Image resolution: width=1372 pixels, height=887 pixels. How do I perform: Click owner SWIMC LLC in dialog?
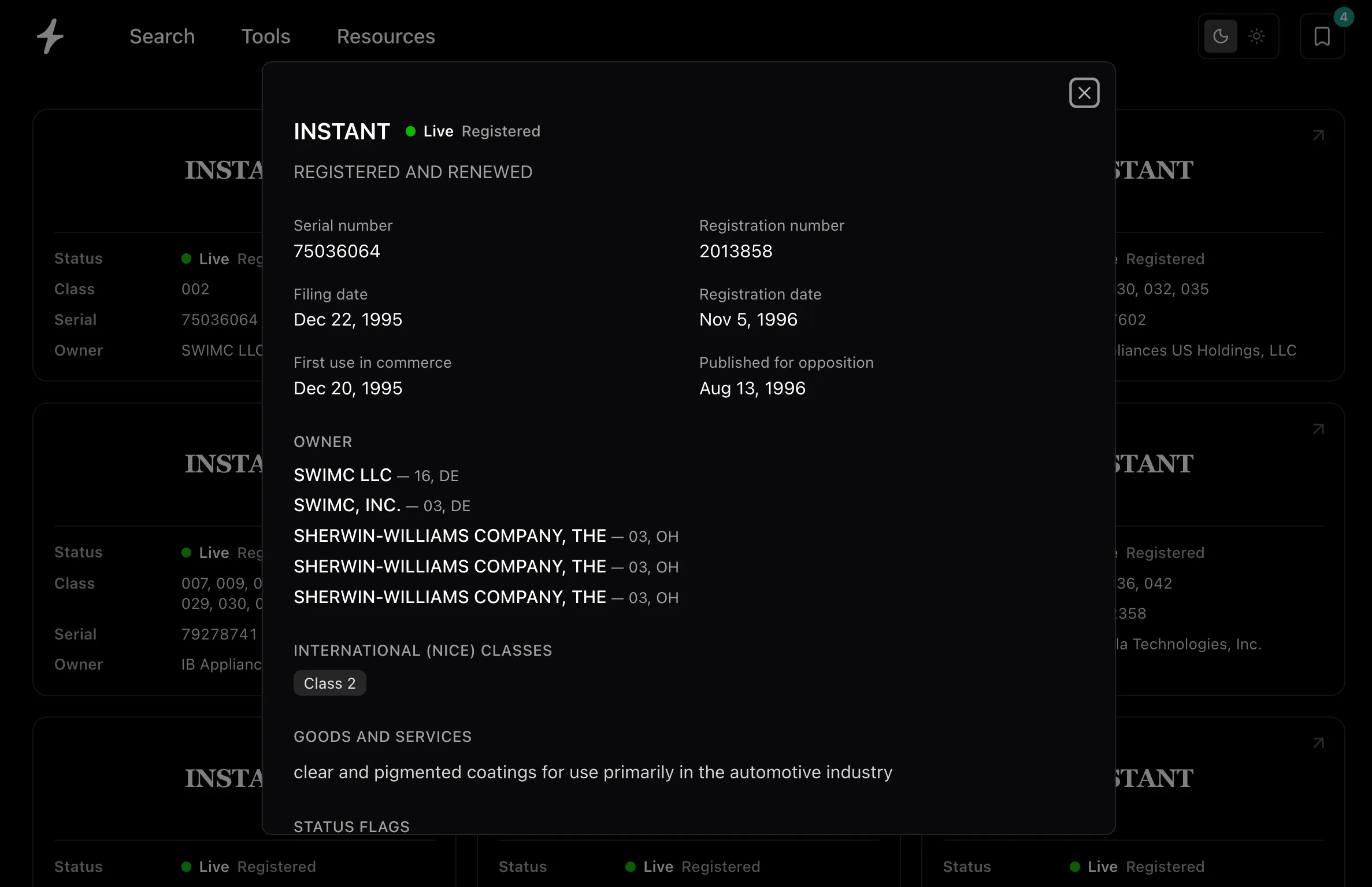(343, 475)
